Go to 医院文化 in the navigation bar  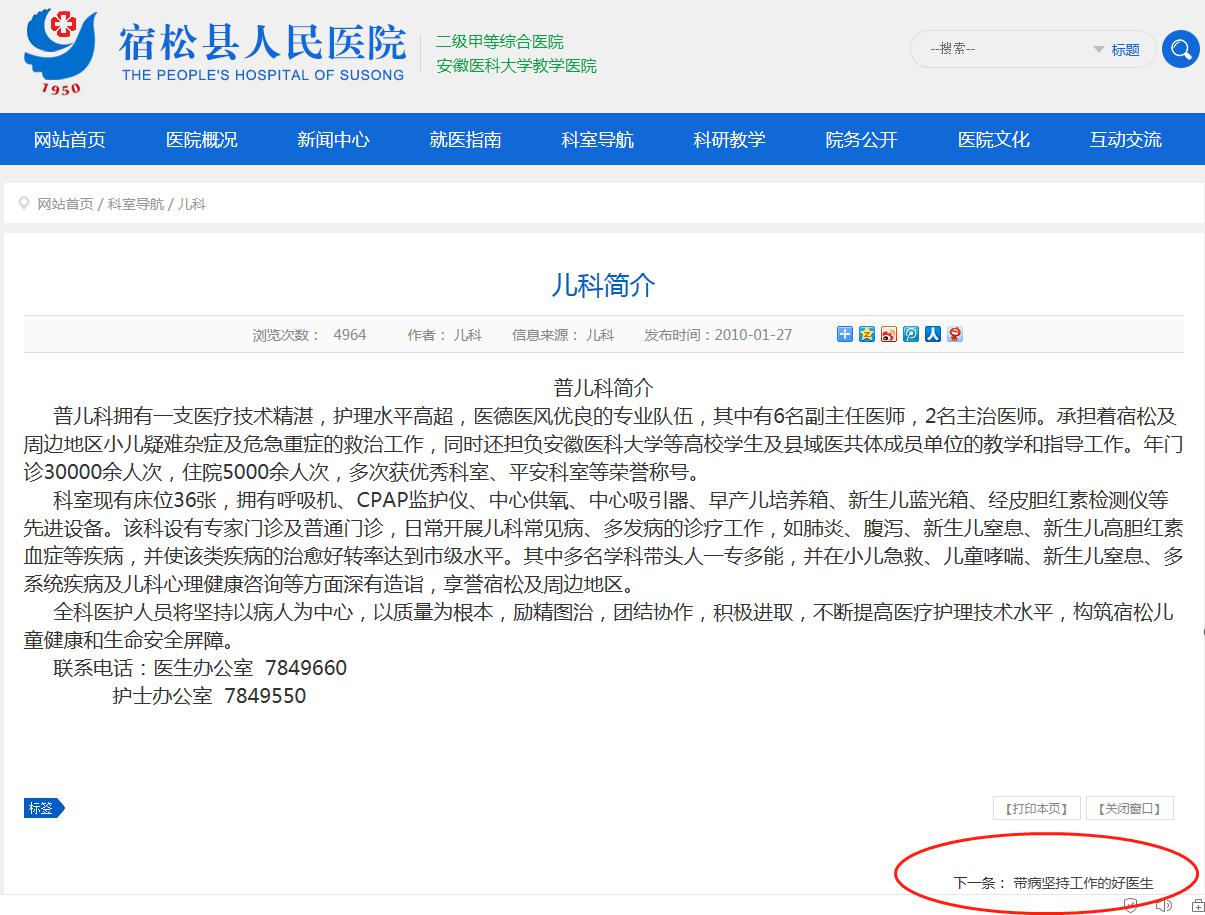tap(993, 140)
